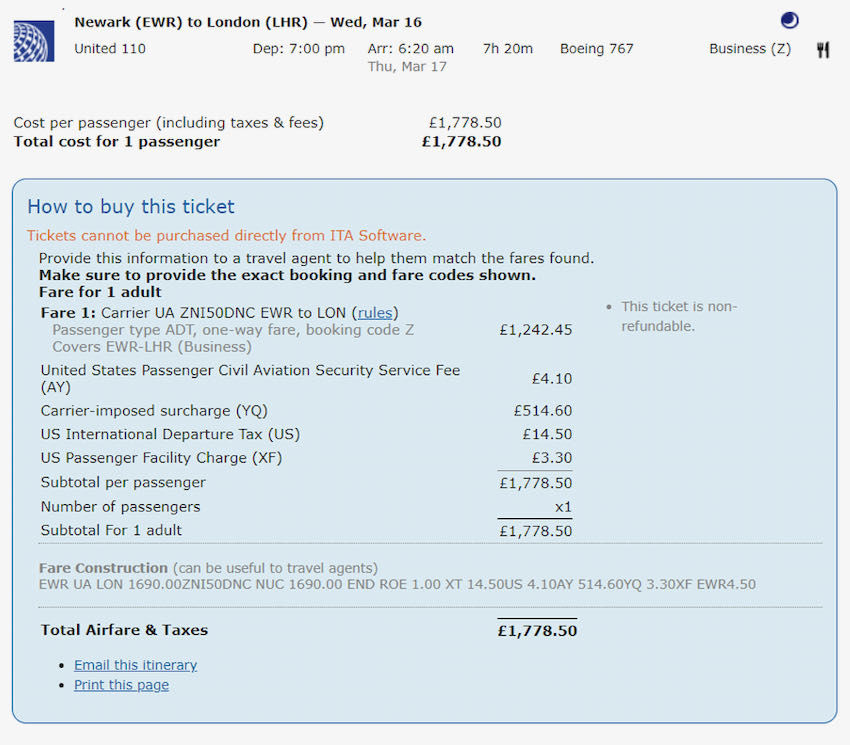Click the base fare amount £1,242.45
This screenshot has height=745, width=850.
pyautogui.click(x=536, y=330)
